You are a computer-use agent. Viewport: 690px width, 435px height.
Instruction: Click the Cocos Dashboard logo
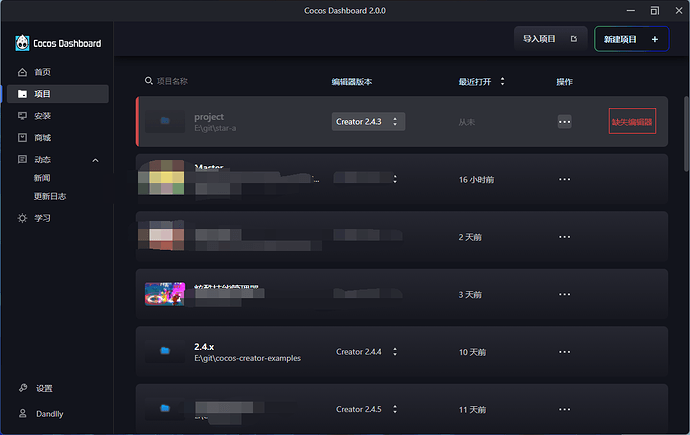pos(58,43)
